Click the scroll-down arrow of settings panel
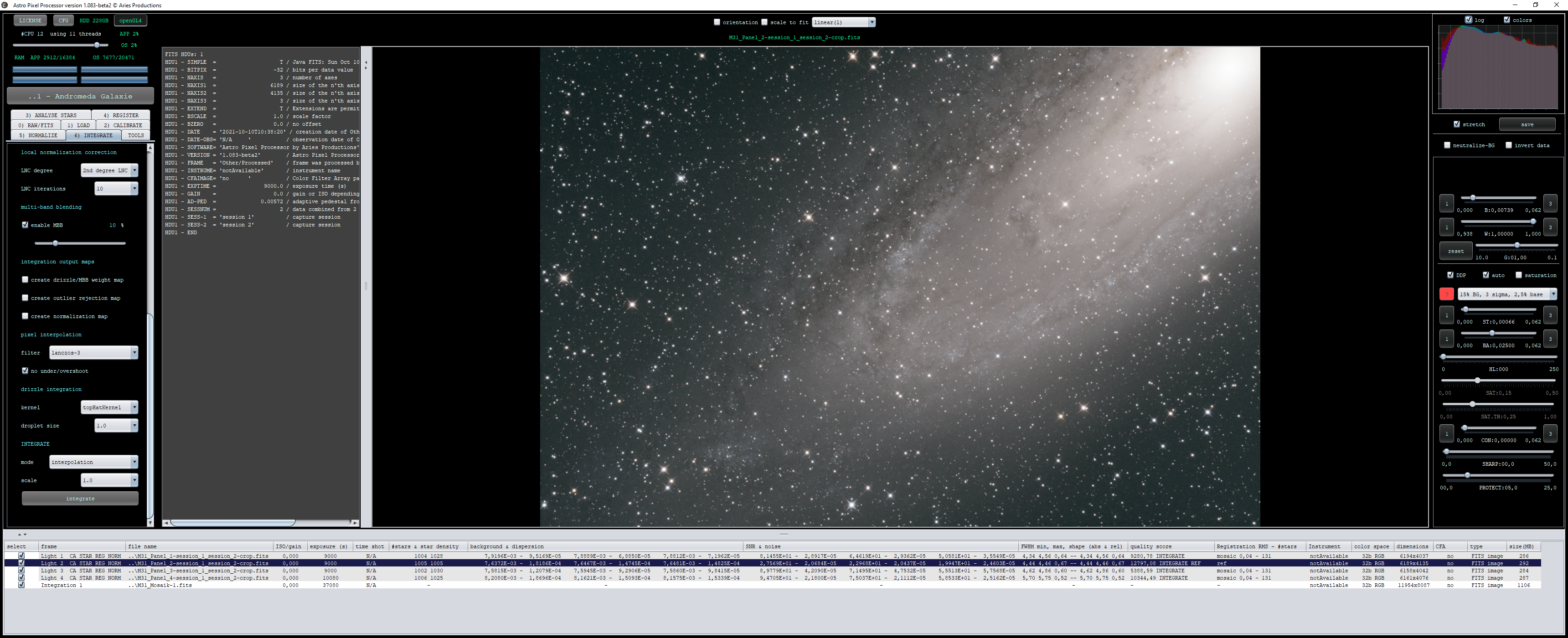 coord(150,523)
